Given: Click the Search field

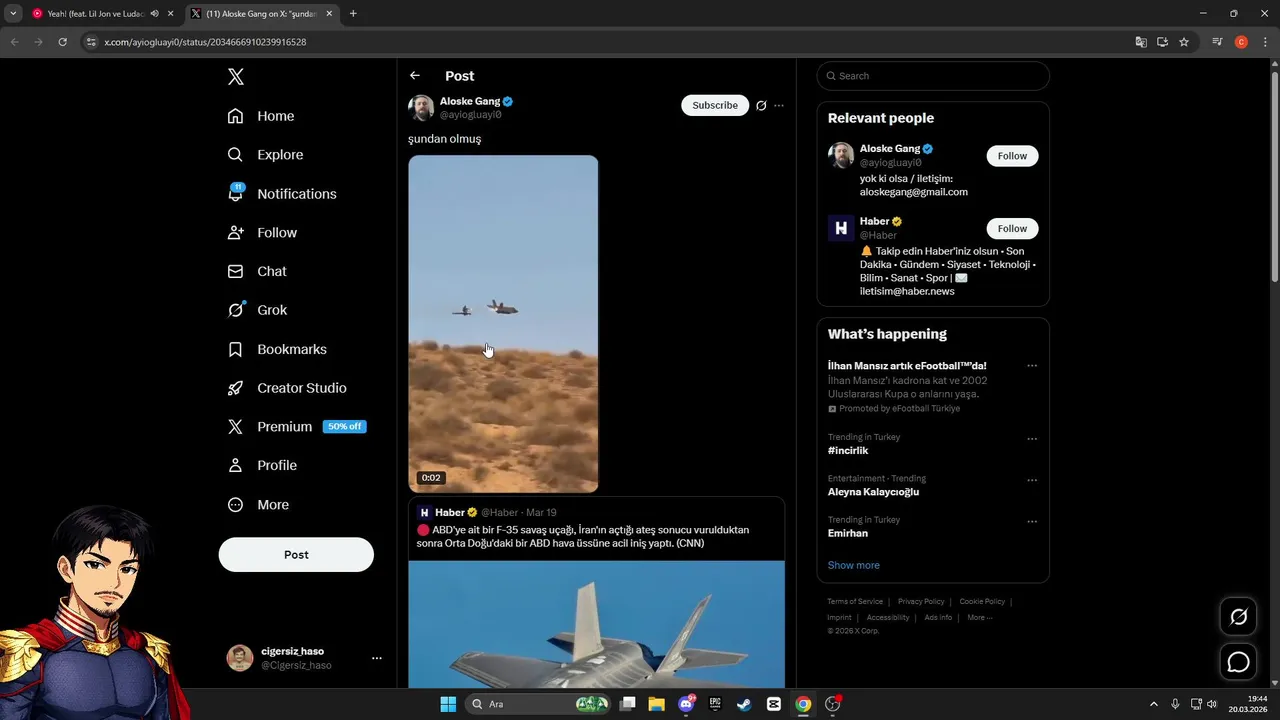Looking at the screenshot, I should (x=933, y=76).
